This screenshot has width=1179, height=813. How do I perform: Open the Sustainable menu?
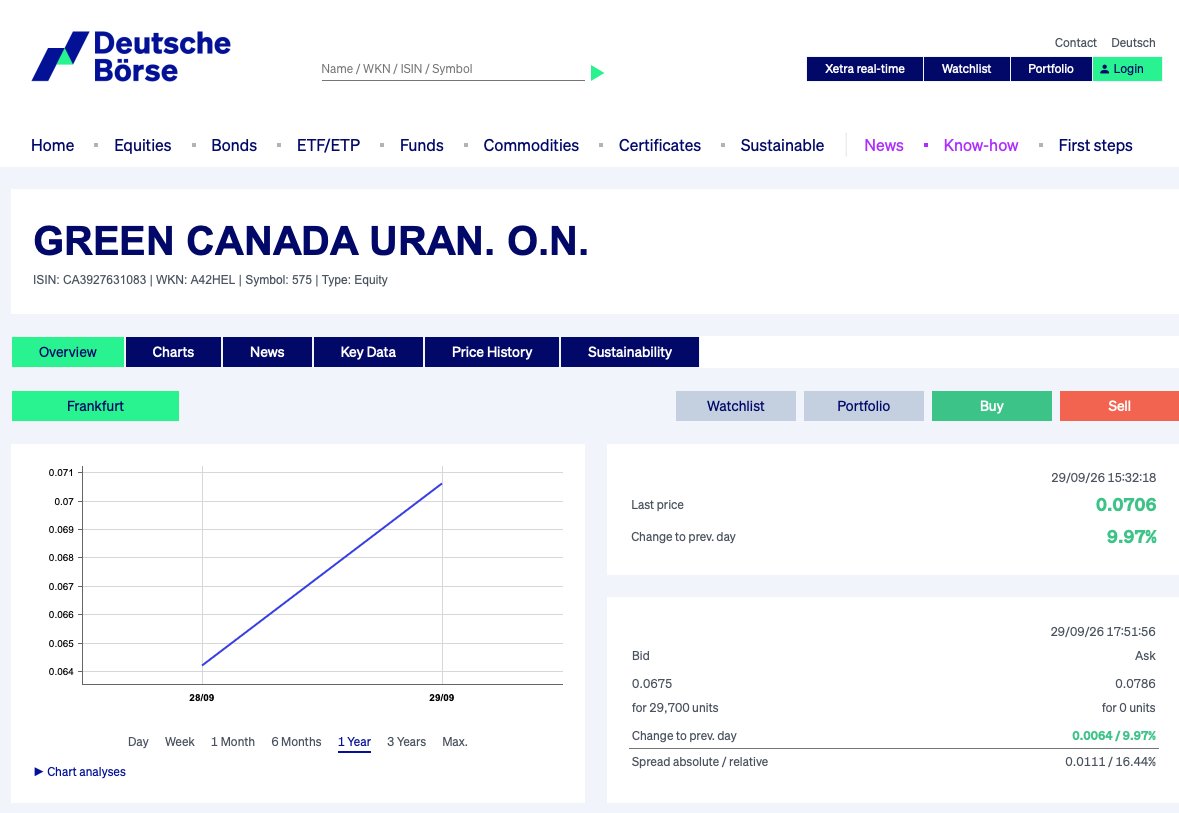pos(782,145)
